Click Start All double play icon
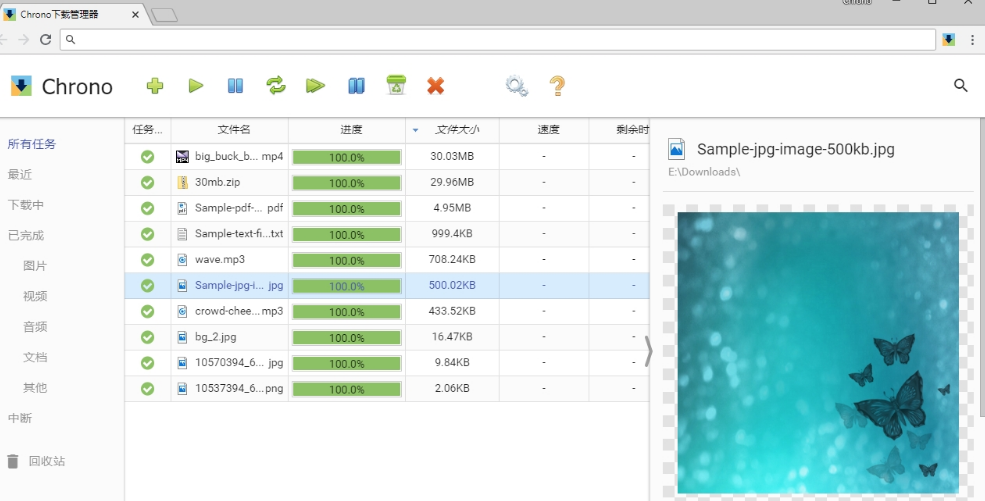 [x=315, y=85]
